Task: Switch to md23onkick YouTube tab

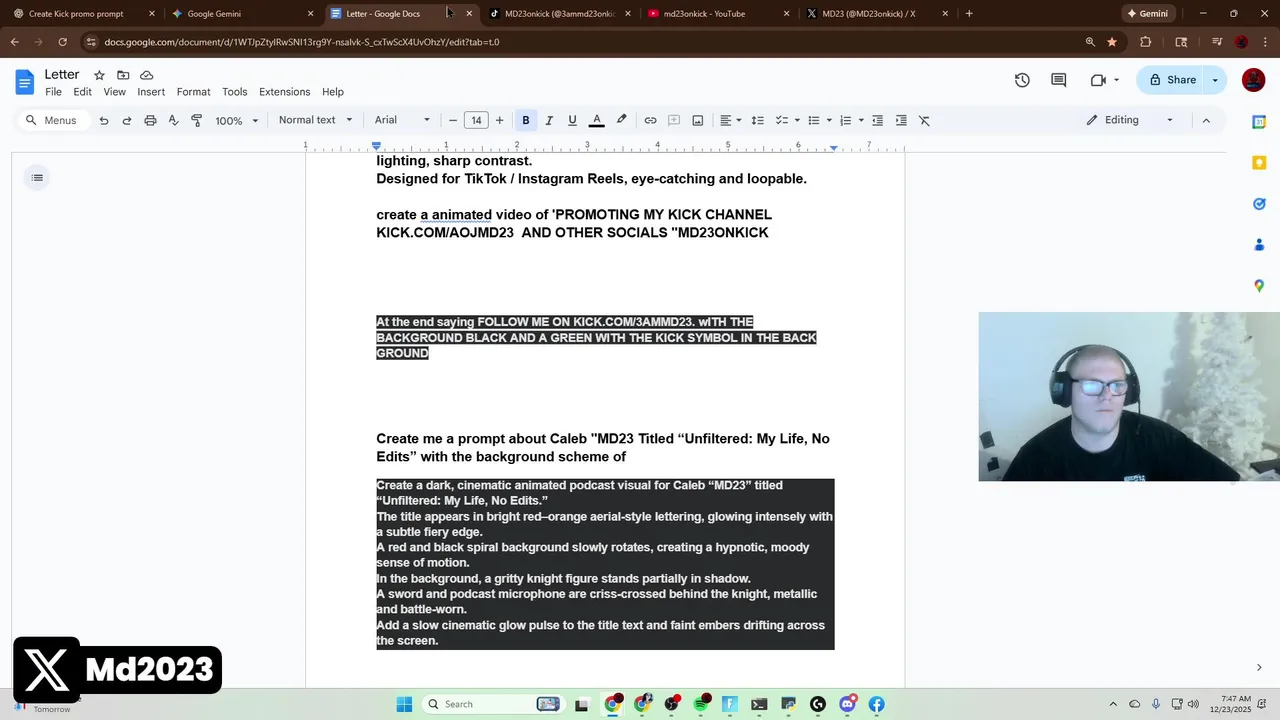Action: (x=717, y=14)
